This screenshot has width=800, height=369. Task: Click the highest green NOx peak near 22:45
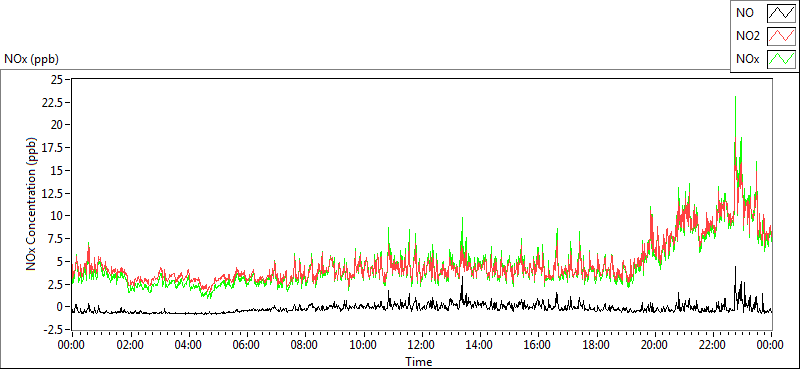tap(735, 97)
